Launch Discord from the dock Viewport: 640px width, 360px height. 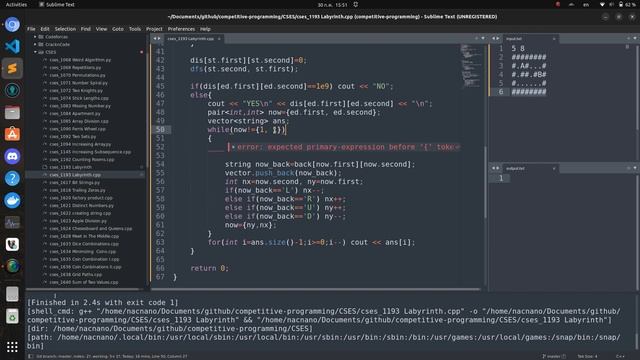[12, 156]
